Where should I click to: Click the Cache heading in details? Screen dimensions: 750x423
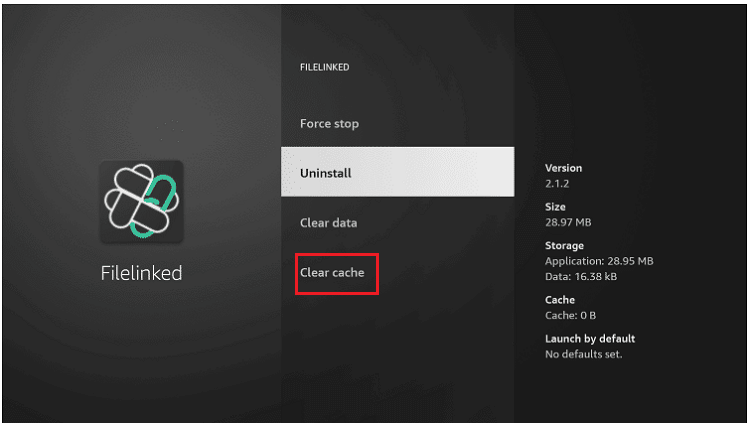click(560, 300)
